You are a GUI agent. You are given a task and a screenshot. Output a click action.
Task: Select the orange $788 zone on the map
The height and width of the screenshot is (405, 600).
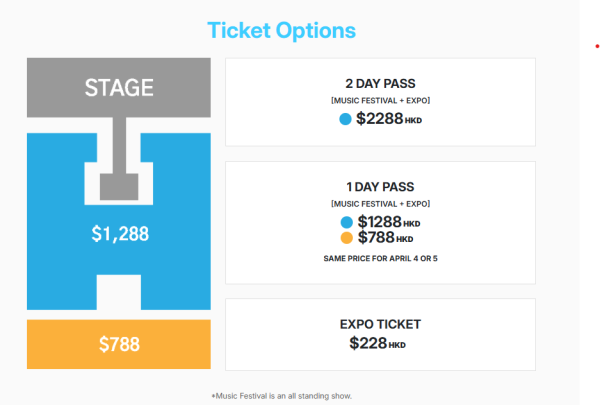click(x=118, y=345)
